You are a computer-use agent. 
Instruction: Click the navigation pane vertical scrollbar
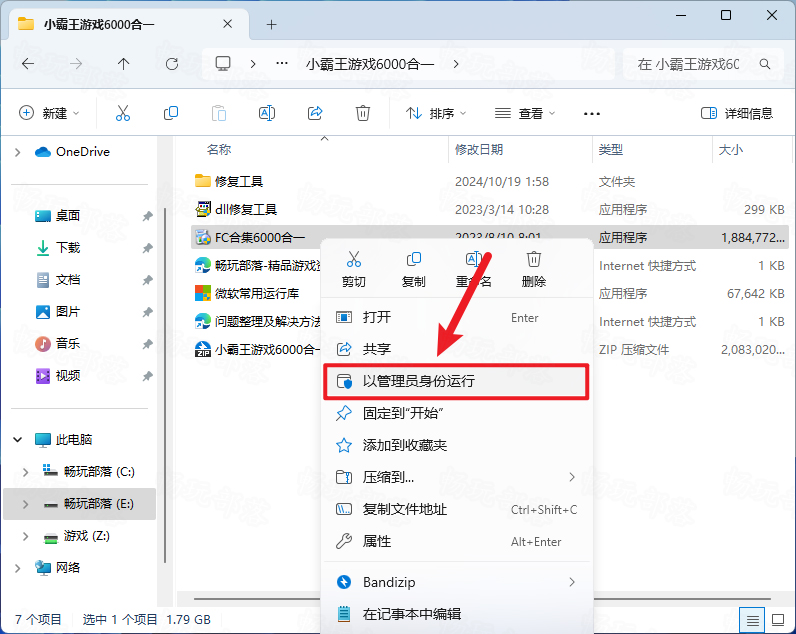(164, 385)
